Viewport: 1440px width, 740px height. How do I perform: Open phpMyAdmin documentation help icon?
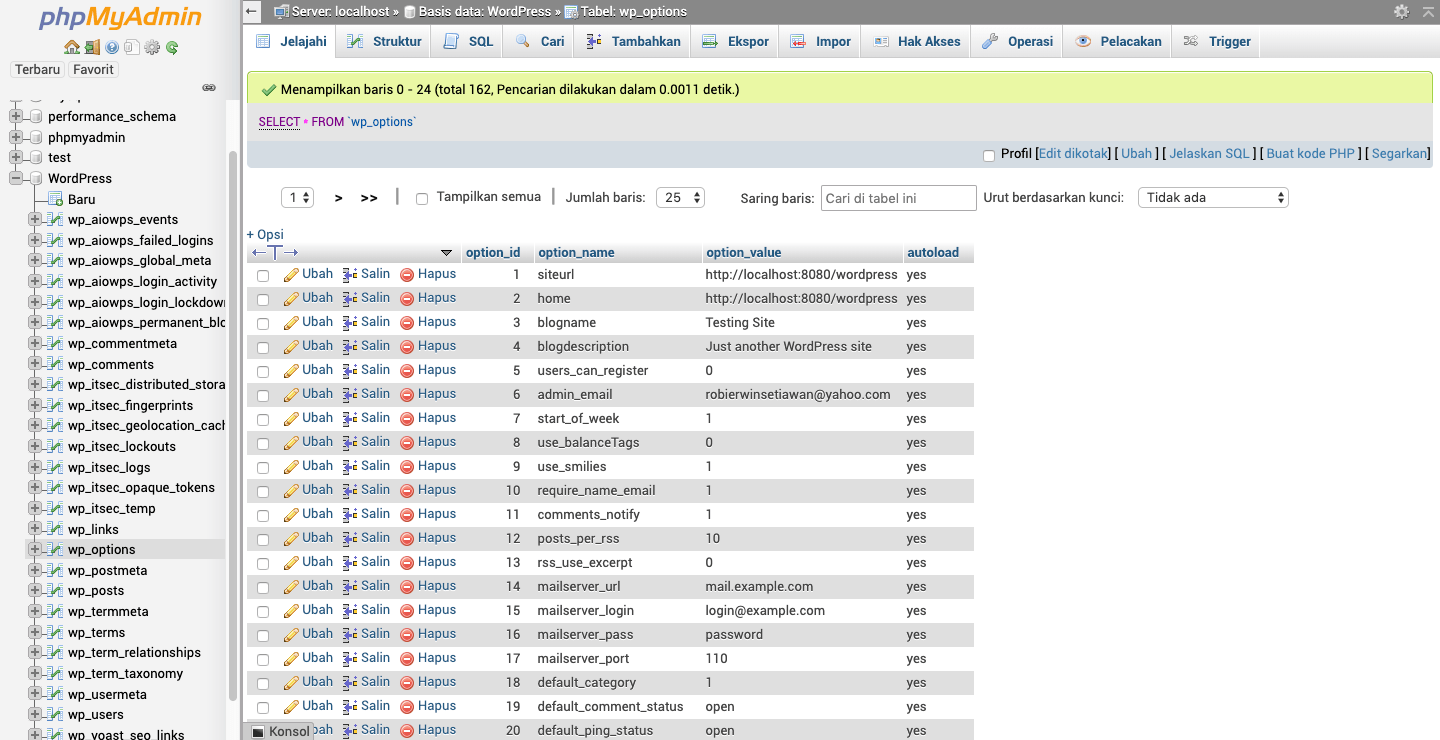[112, 47]
